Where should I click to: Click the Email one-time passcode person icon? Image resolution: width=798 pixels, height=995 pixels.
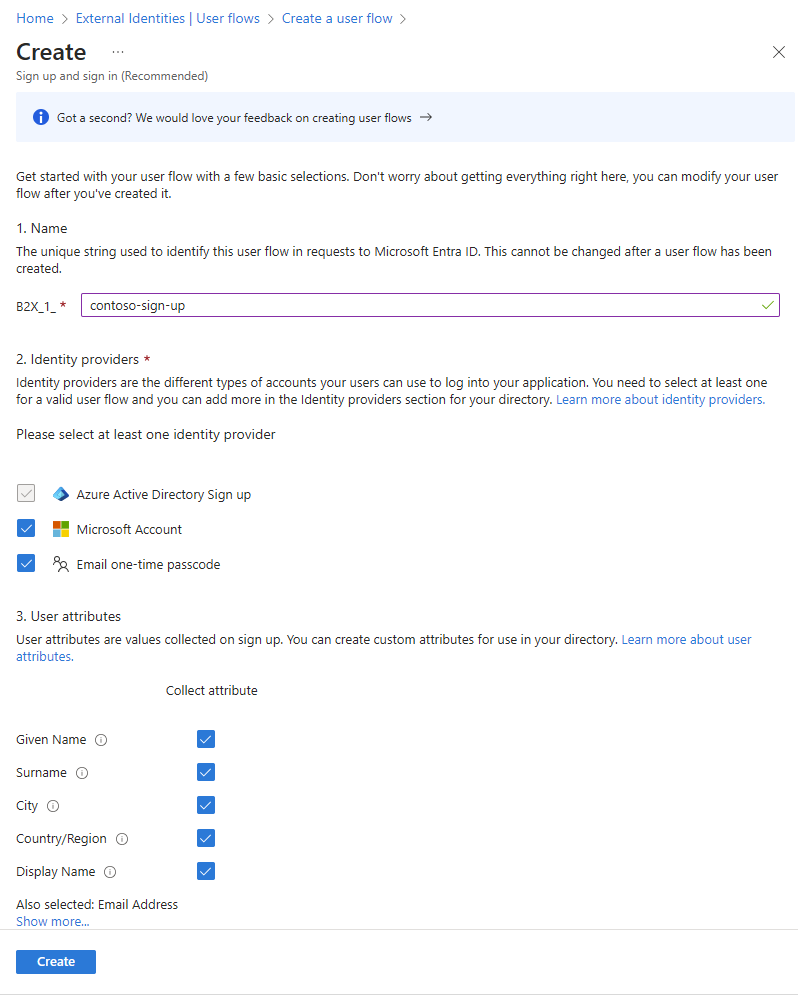click(61, 563)
